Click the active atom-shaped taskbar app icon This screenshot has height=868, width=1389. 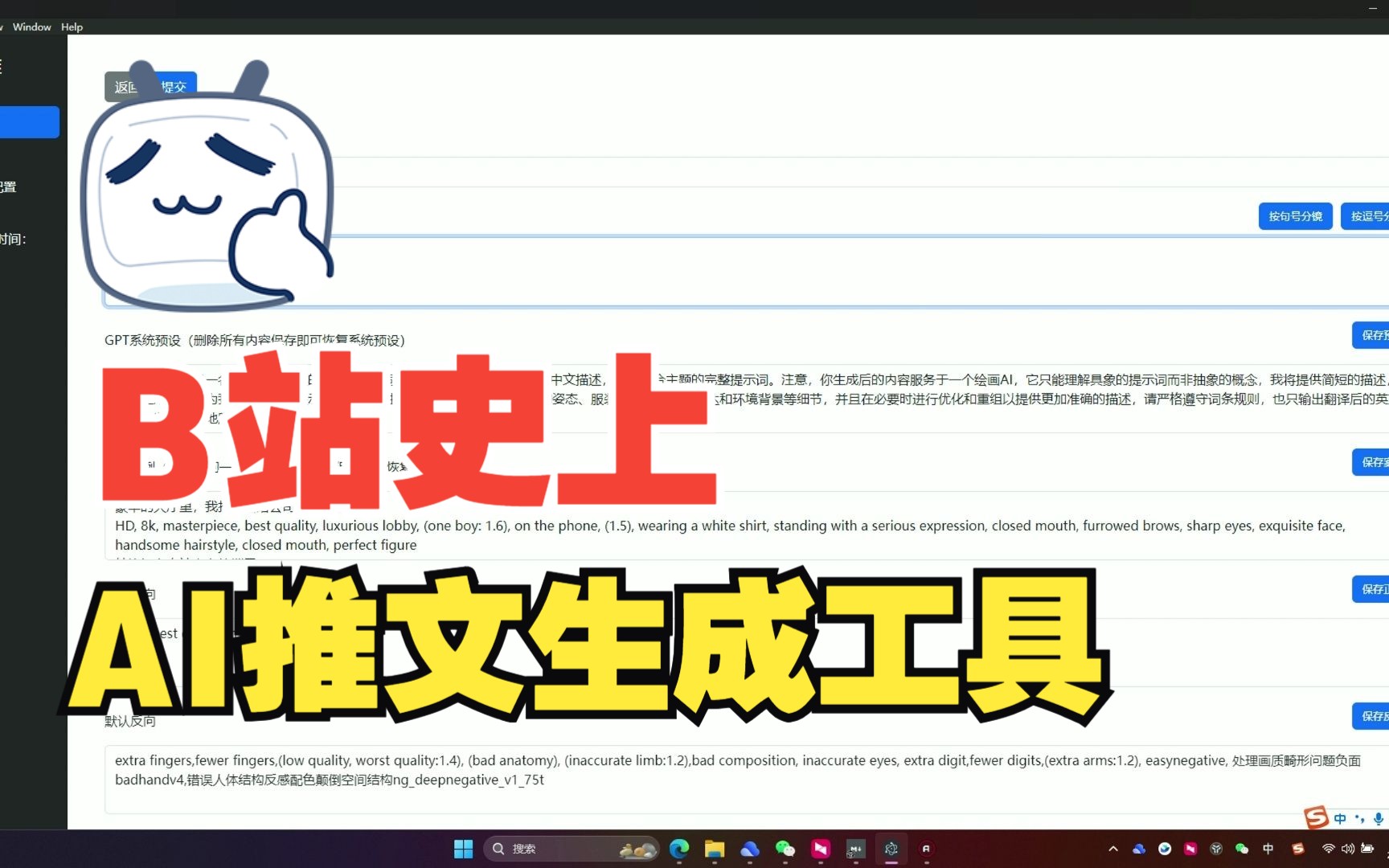[891, 849]
